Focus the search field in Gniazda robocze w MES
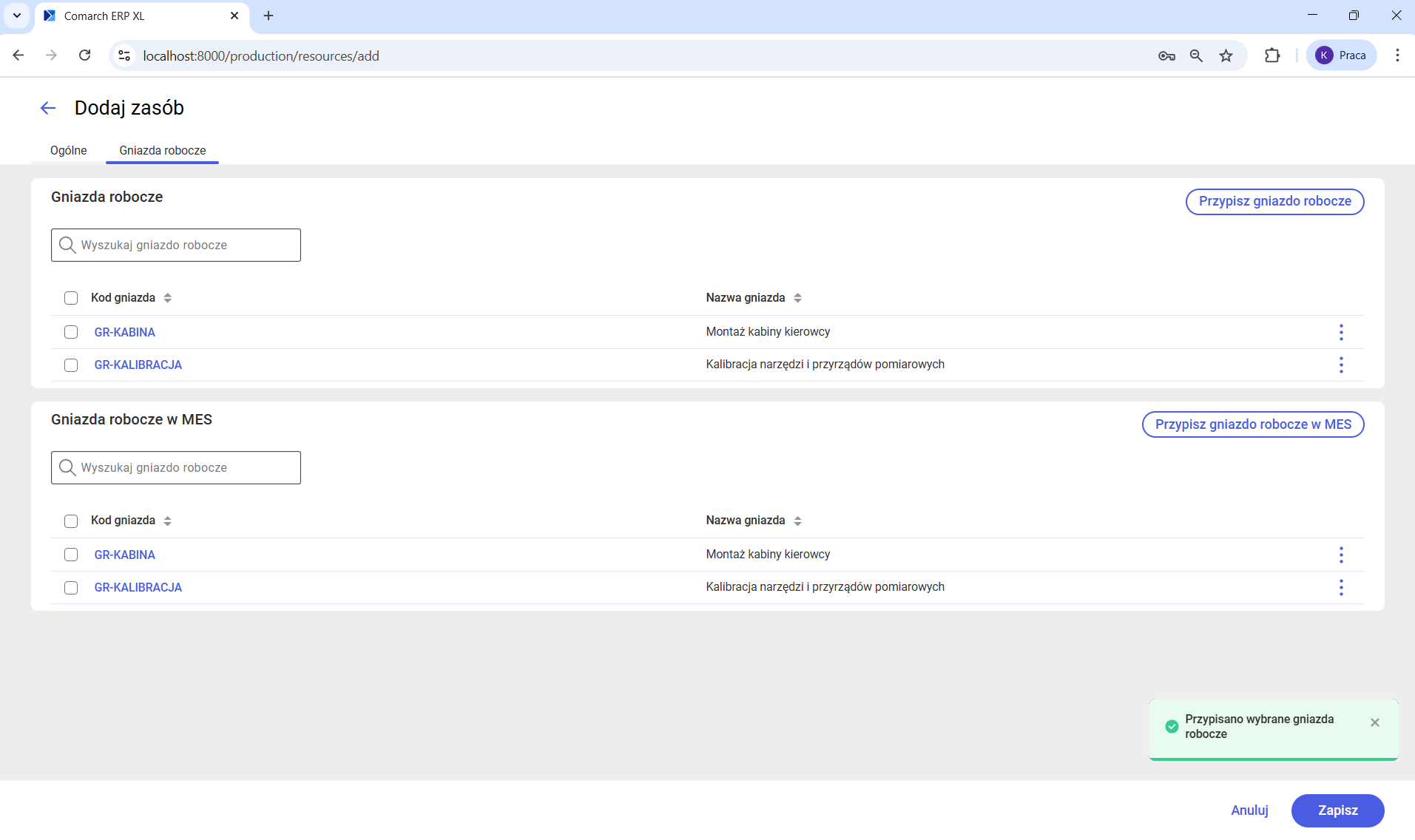 [x=176, y=467]
